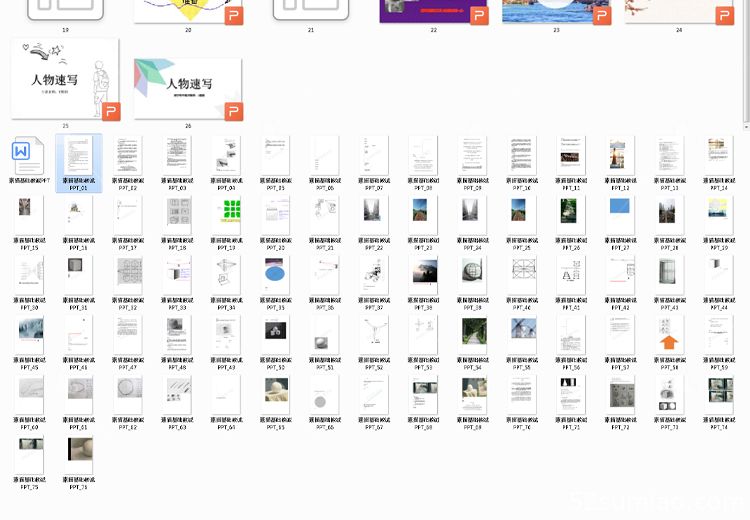The image size is (750, 520).
Task: Select PPT_27 with blue rectangle thumbnail
Action: [620, 215]
